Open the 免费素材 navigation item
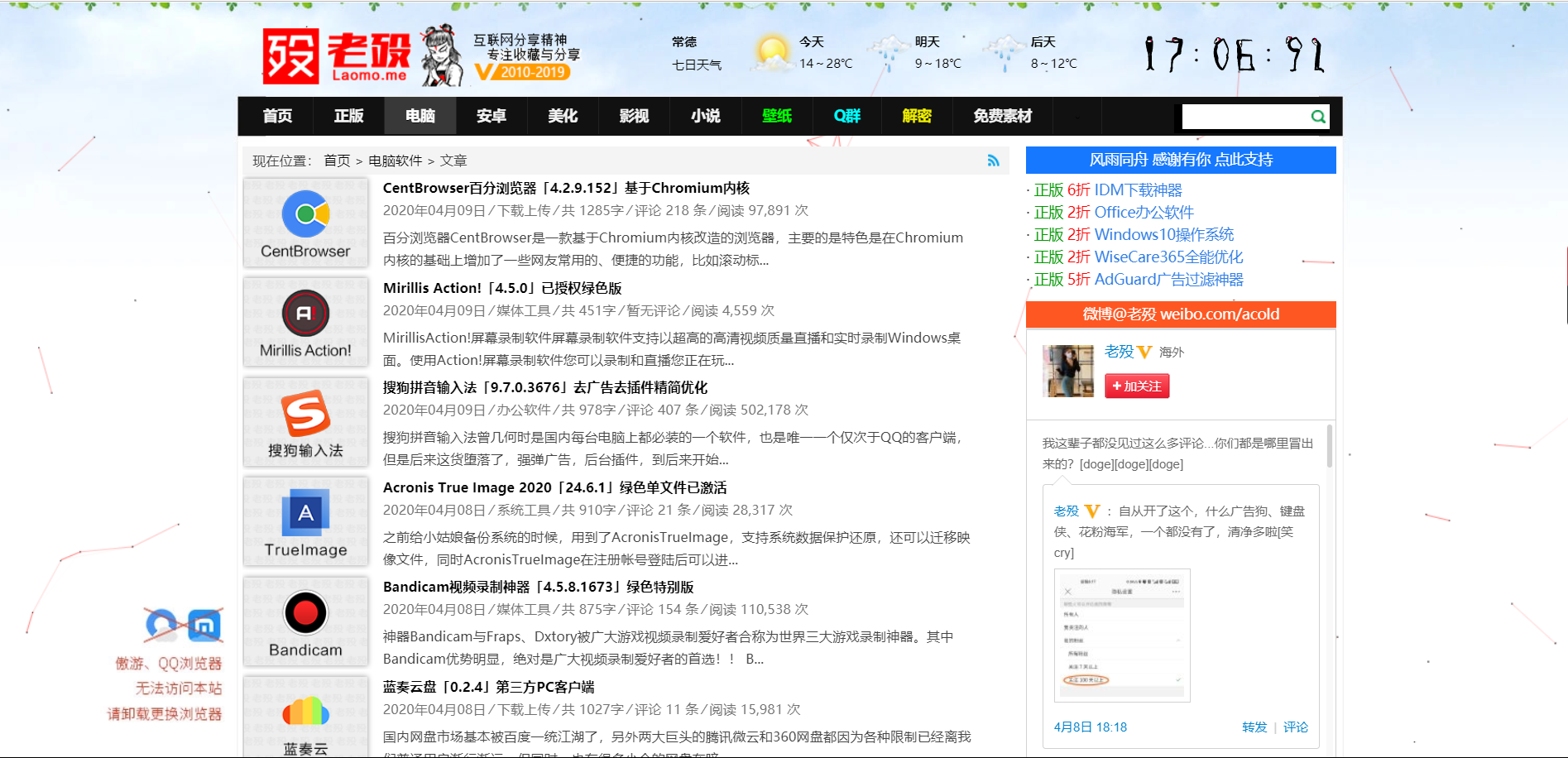The width and height of the screenshot is (1568, 758). (x=1002, y=116)
